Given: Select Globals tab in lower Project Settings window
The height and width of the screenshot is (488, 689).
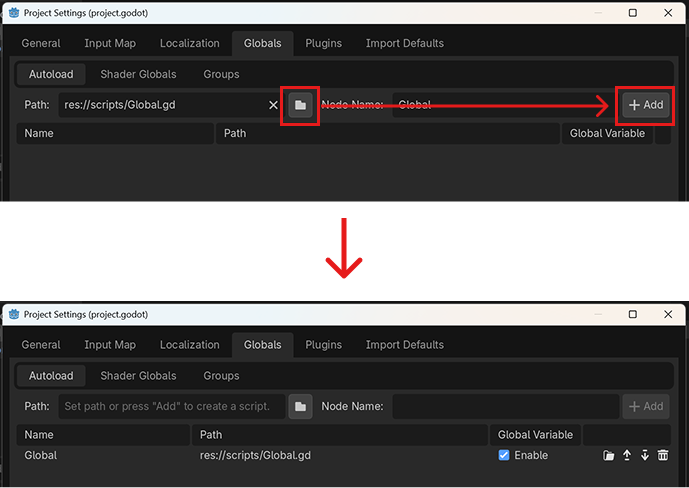Looking at the screenshot, I should tap(263, 345).
